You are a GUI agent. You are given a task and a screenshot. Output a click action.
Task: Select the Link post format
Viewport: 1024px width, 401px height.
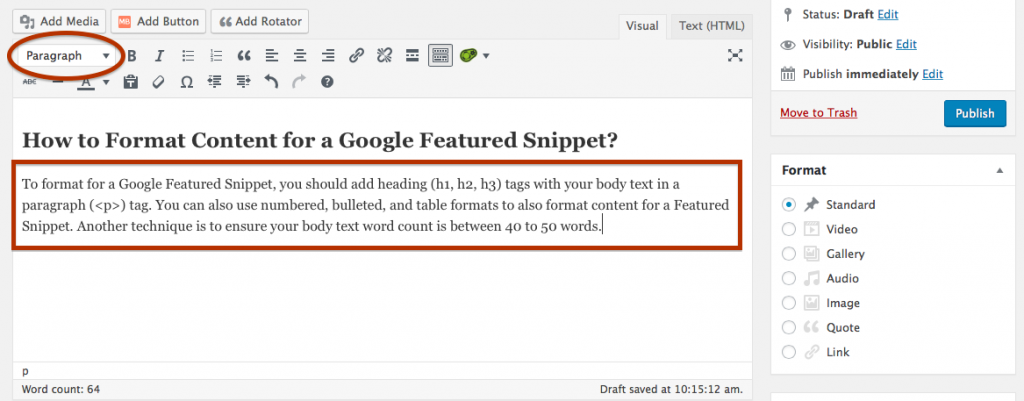pos(789,353)
